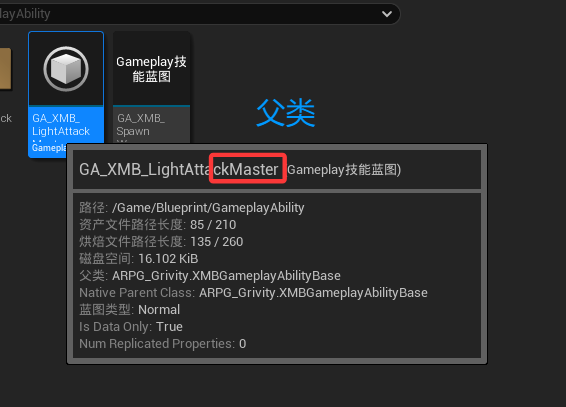566x407 pixels.
Task: Click the Native Parent Class line
Action: point(253,293)
